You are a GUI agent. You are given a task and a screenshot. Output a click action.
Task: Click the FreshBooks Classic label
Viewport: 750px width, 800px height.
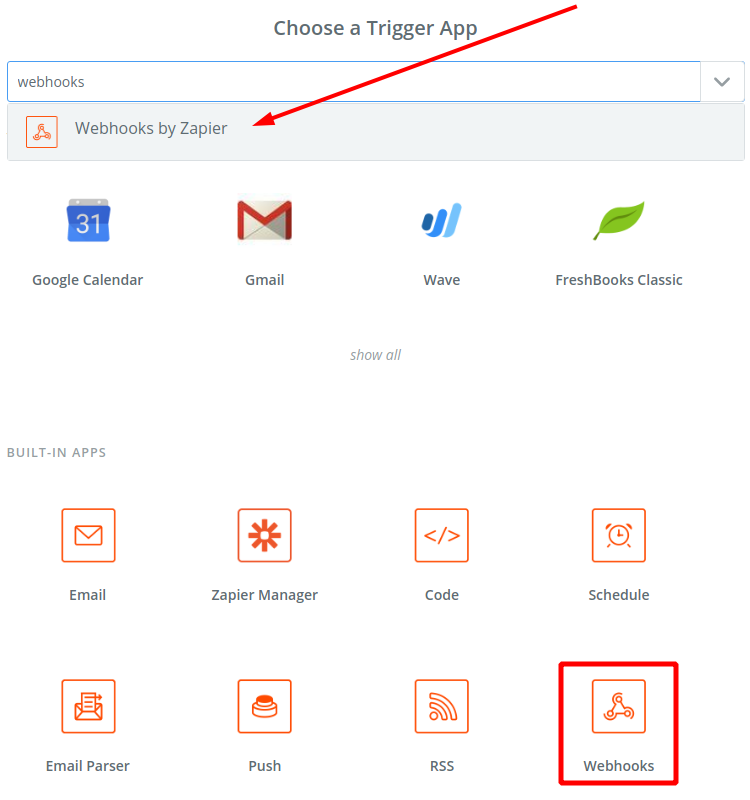click(x=619, y=280)
